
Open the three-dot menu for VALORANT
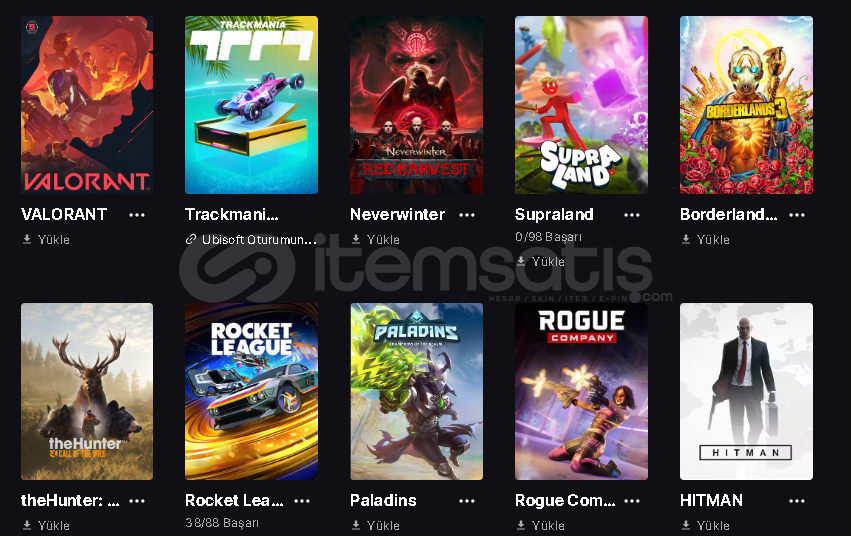137,215
